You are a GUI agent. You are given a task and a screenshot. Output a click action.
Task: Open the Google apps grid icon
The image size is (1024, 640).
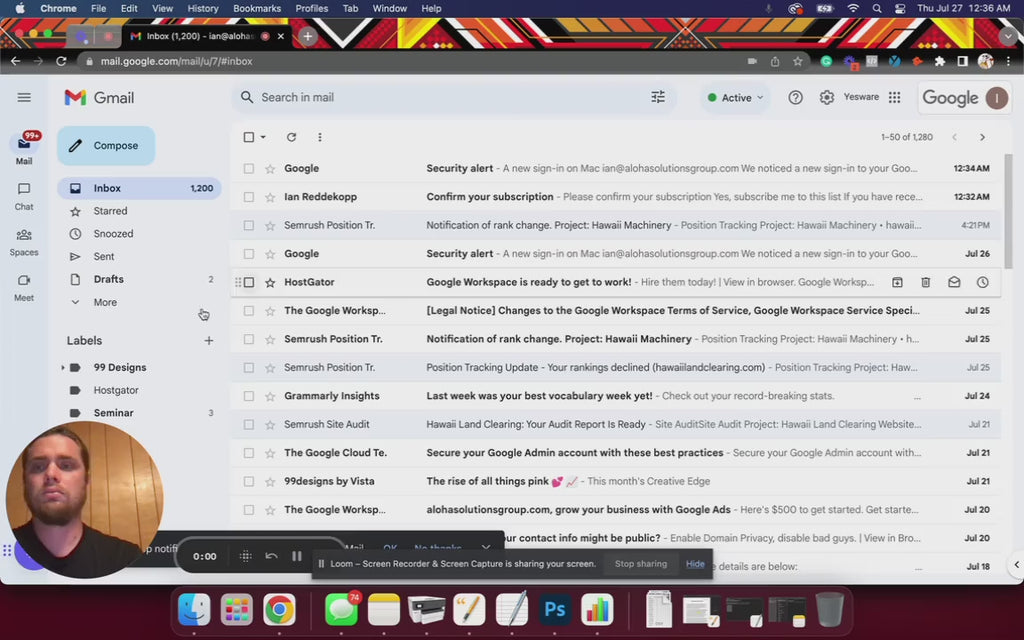point(895,97)
